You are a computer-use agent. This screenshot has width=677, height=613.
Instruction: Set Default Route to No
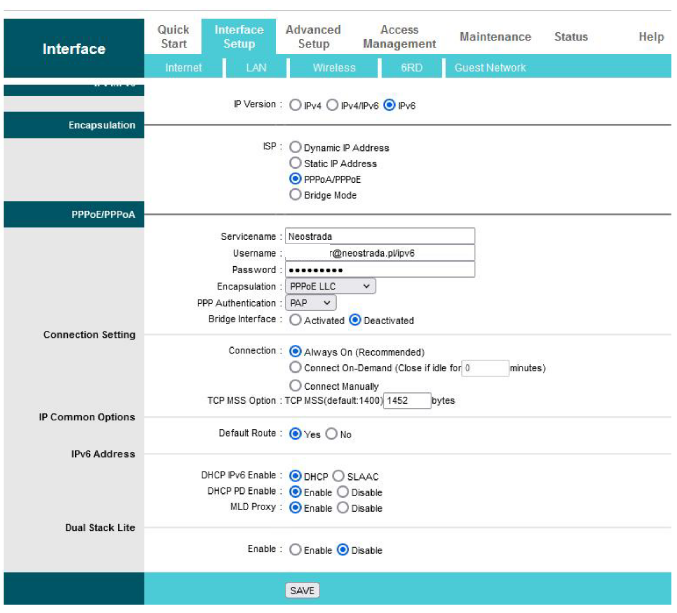point(331,434)
